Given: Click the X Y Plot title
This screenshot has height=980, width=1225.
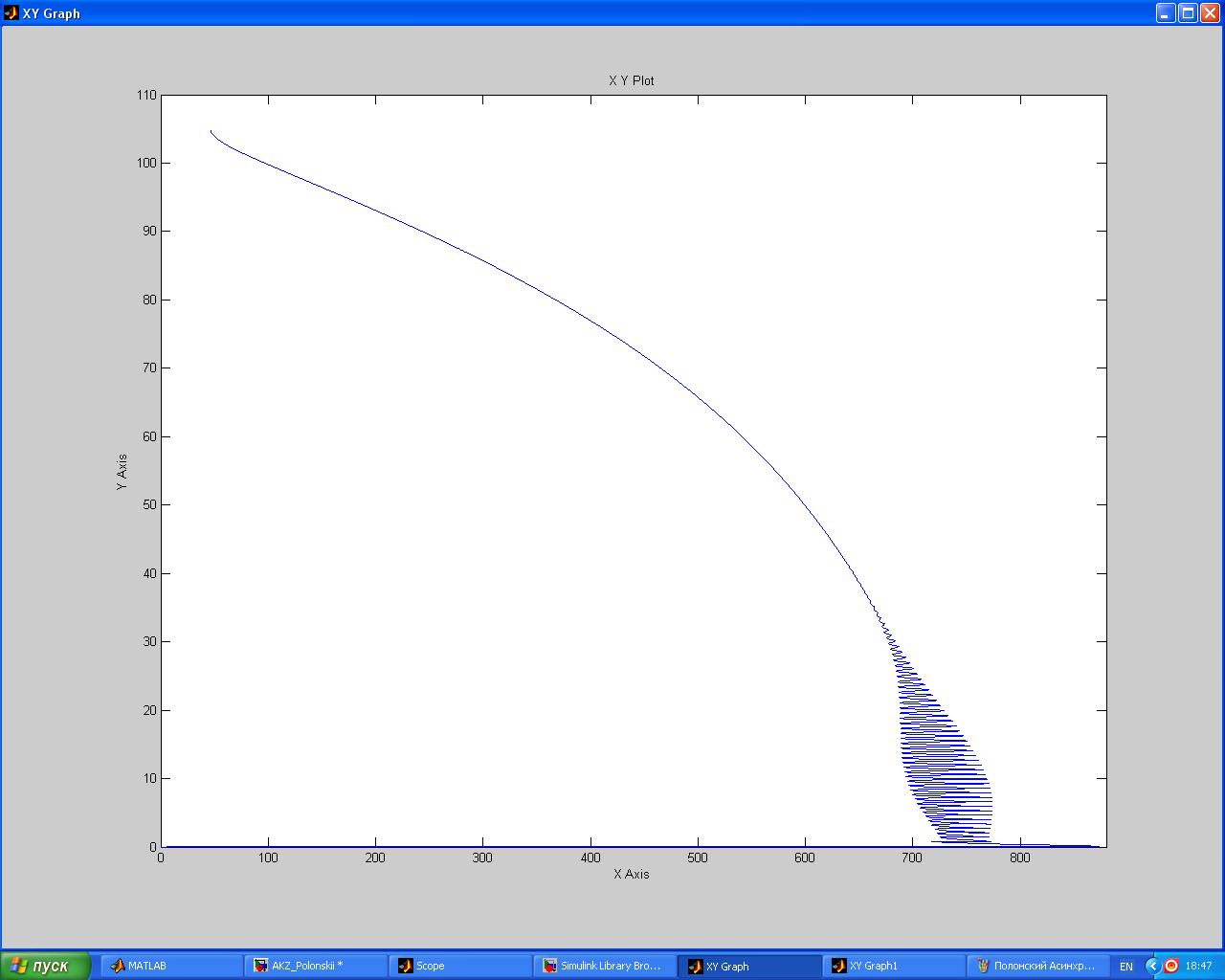Looking at the screenshot, I should pyautogui.click(x=632, y=80).
